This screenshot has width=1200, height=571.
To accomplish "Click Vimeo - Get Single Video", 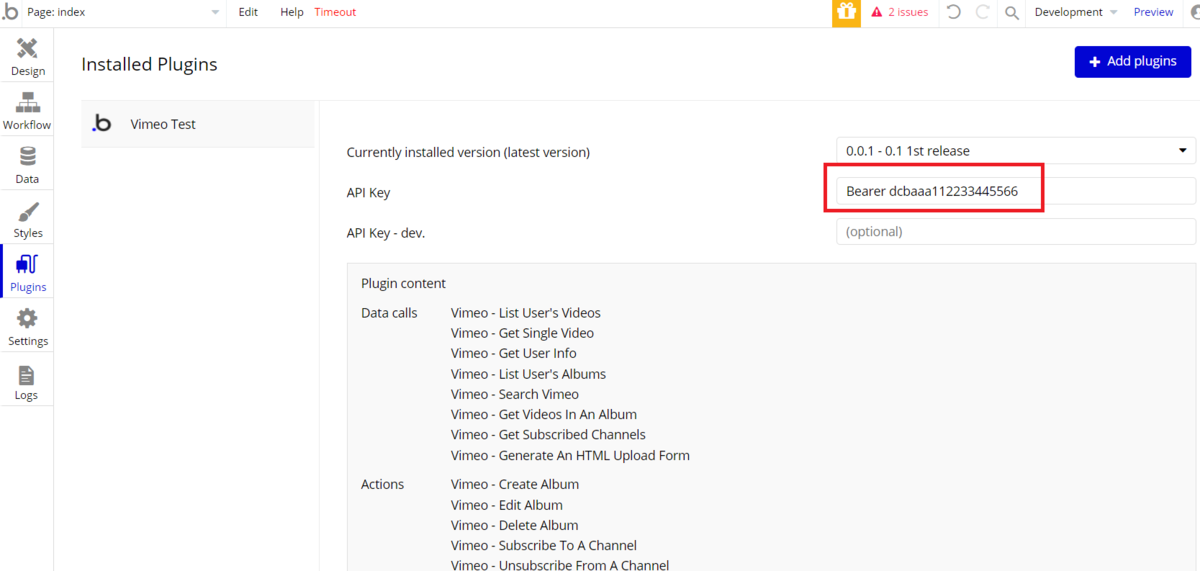I will [522, 333].
